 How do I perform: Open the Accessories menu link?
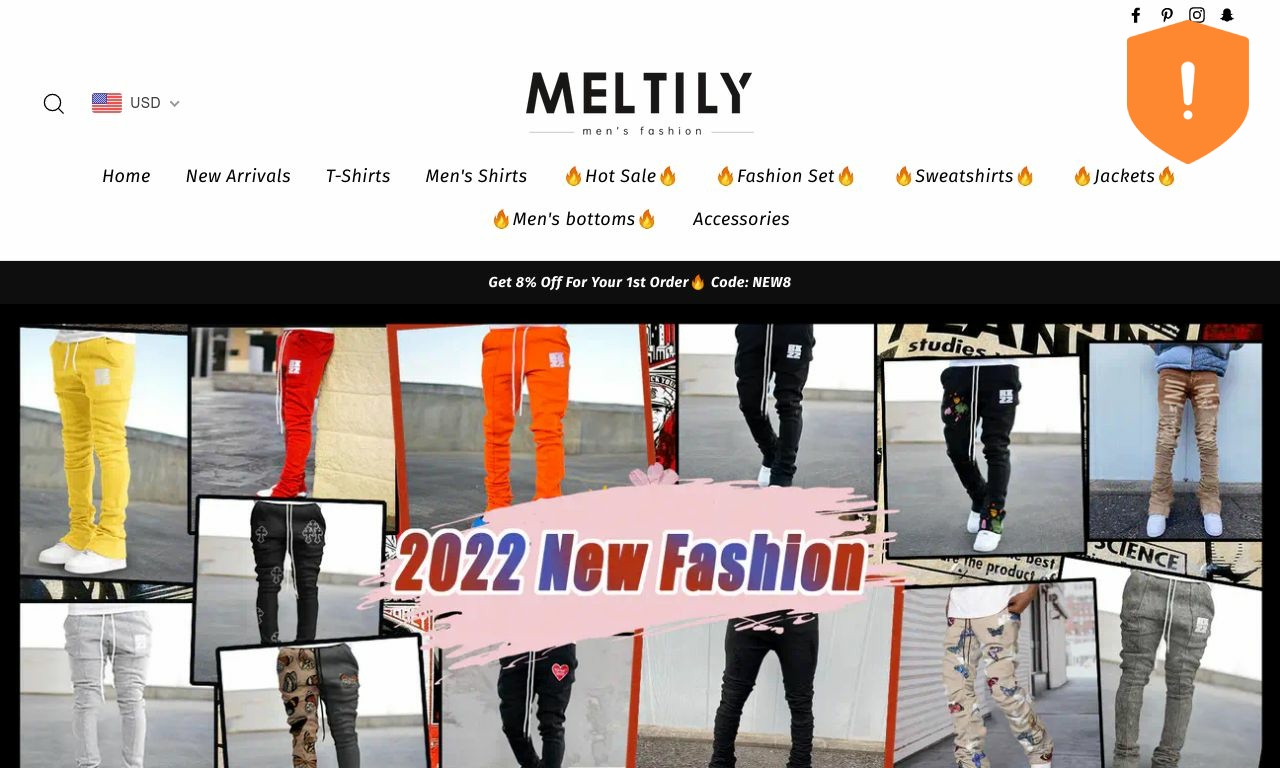[741, 219]
